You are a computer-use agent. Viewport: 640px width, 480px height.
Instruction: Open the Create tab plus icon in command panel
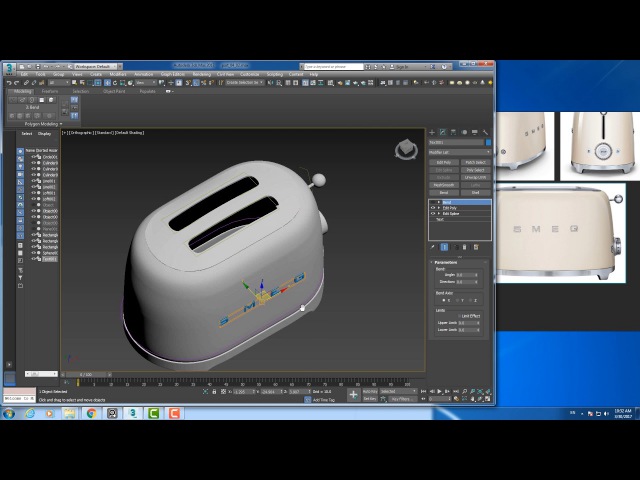[432, 132]
